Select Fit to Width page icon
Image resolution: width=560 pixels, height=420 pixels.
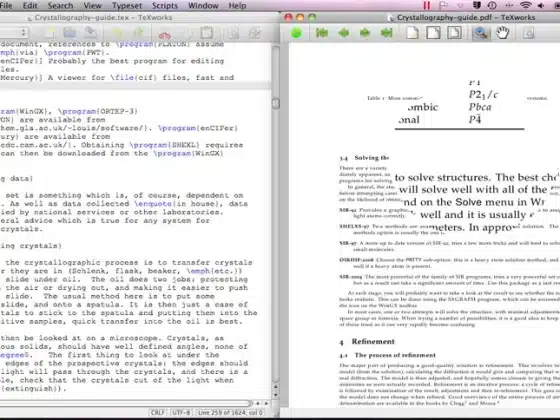click(x=433, y=33)
